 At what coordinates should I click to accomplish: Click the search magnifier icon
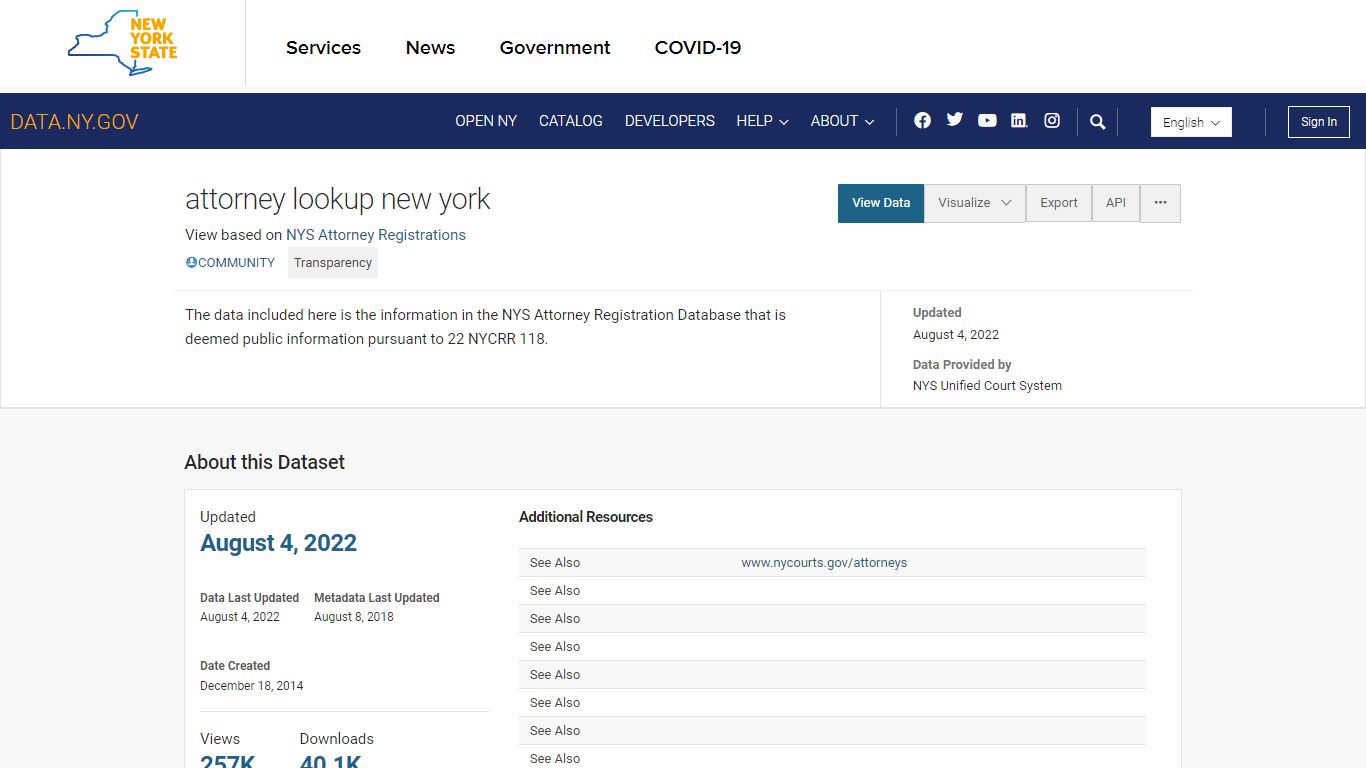click(x=1097, y=121)
